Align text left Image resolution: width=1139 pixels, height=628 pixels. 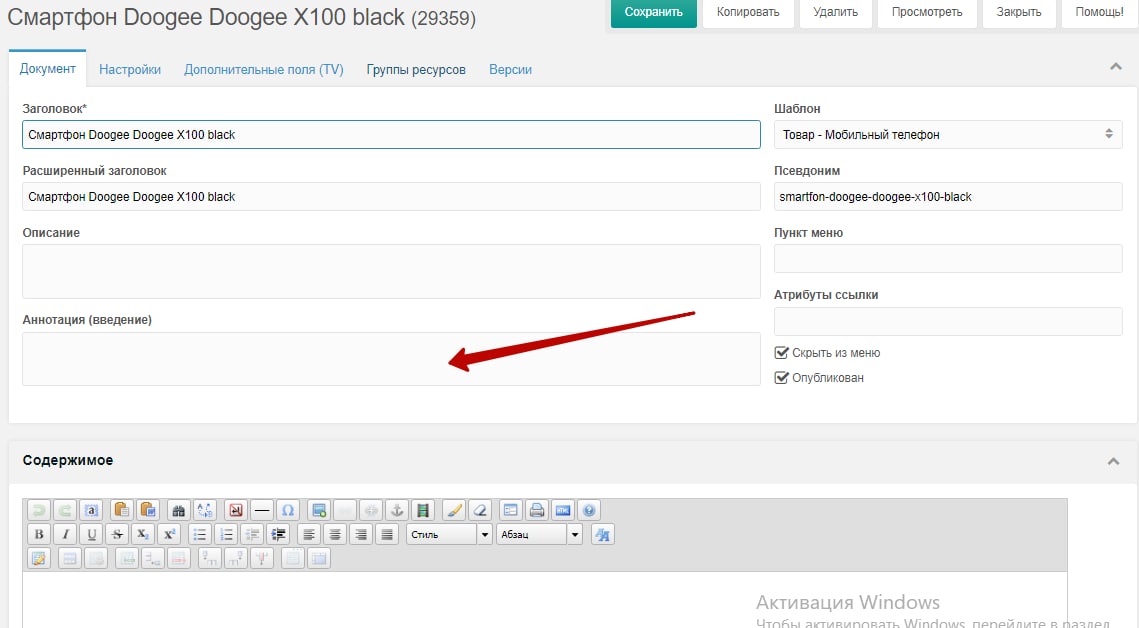click(309, 534)
